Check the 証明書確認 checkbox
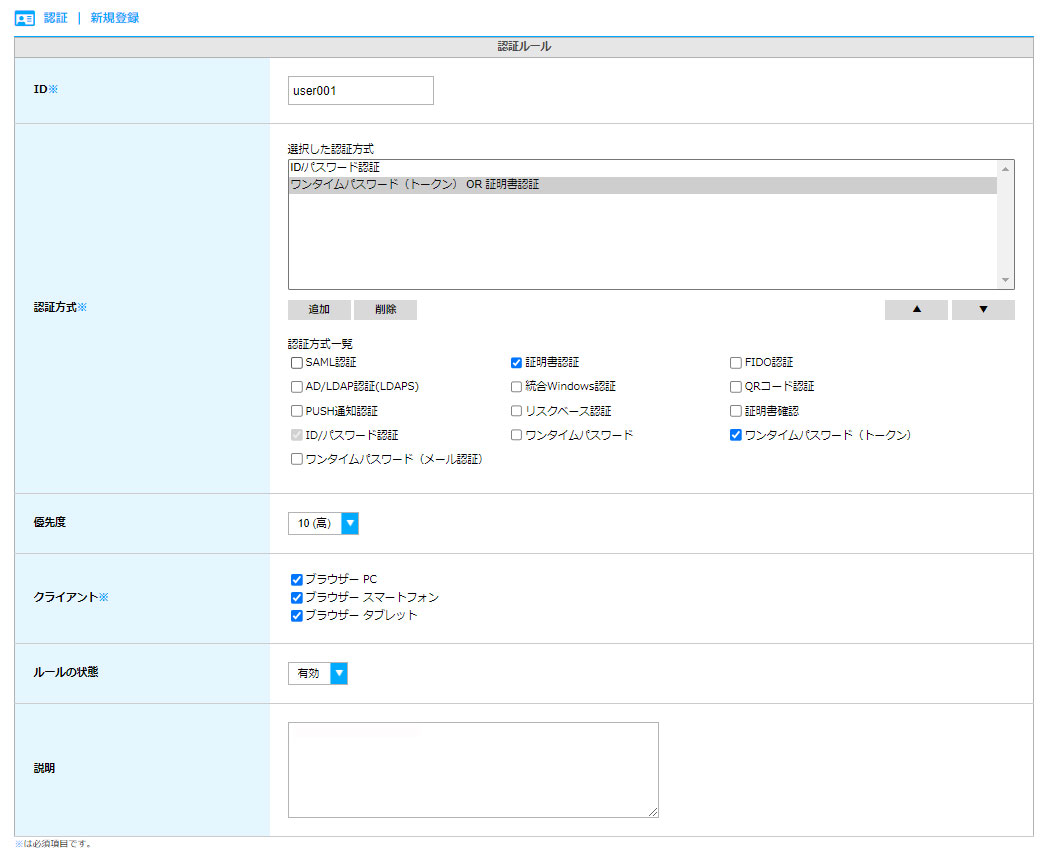This screenshot has width=1045, height=852. click(736, 411)
